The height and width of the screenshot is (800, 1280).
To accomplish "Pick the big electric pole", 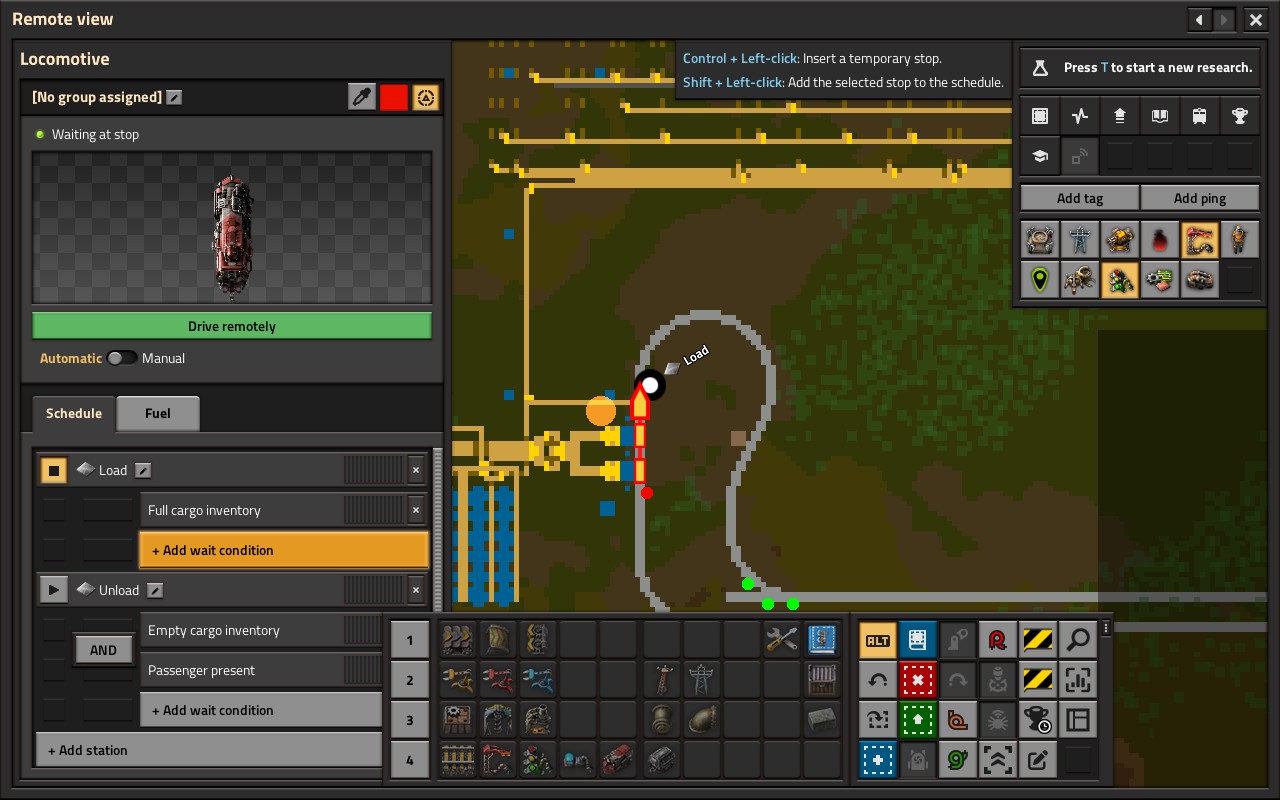I will [702, 680].
